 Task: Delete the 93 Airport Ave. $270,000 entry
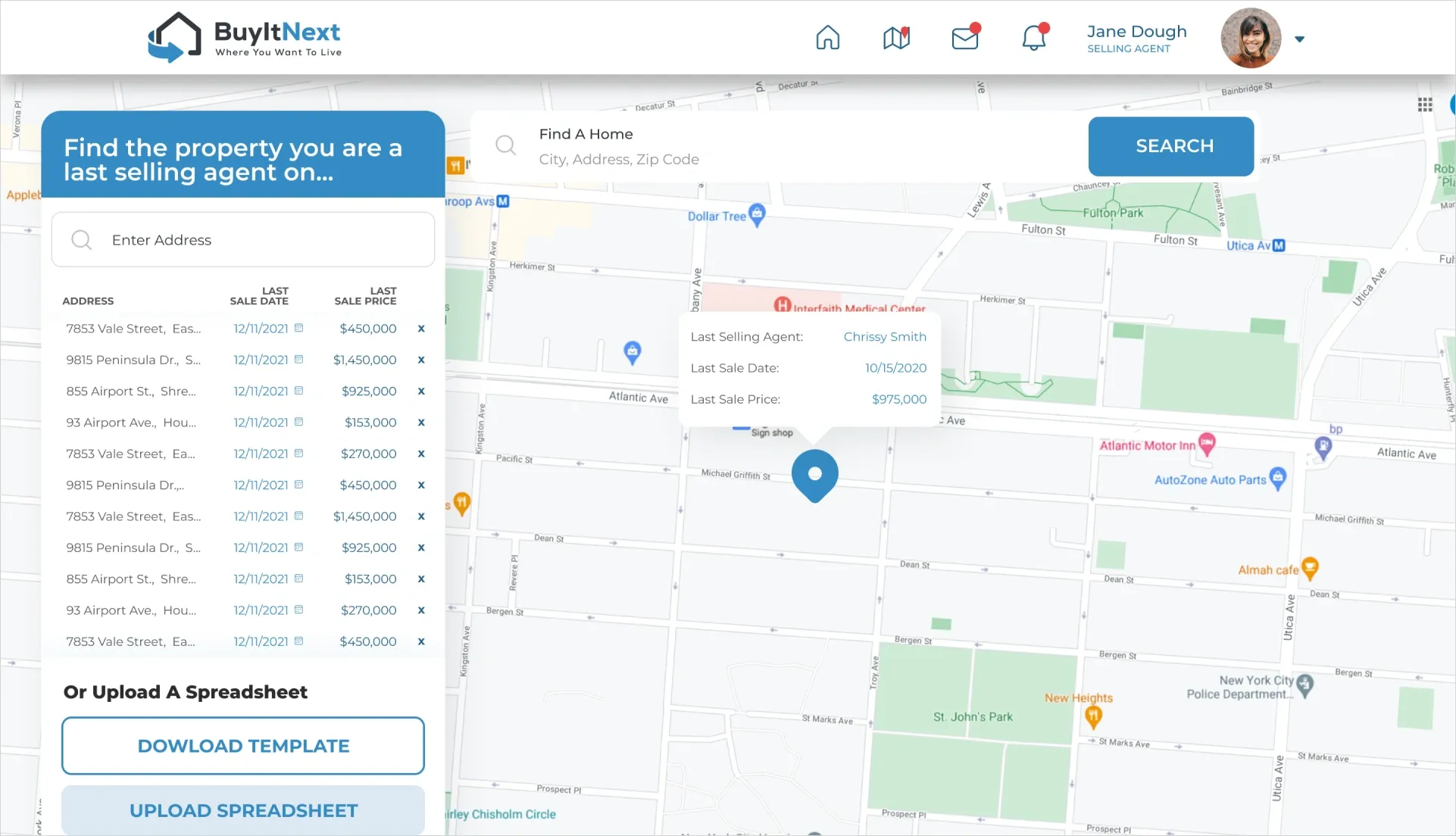(x=421, y=610)
